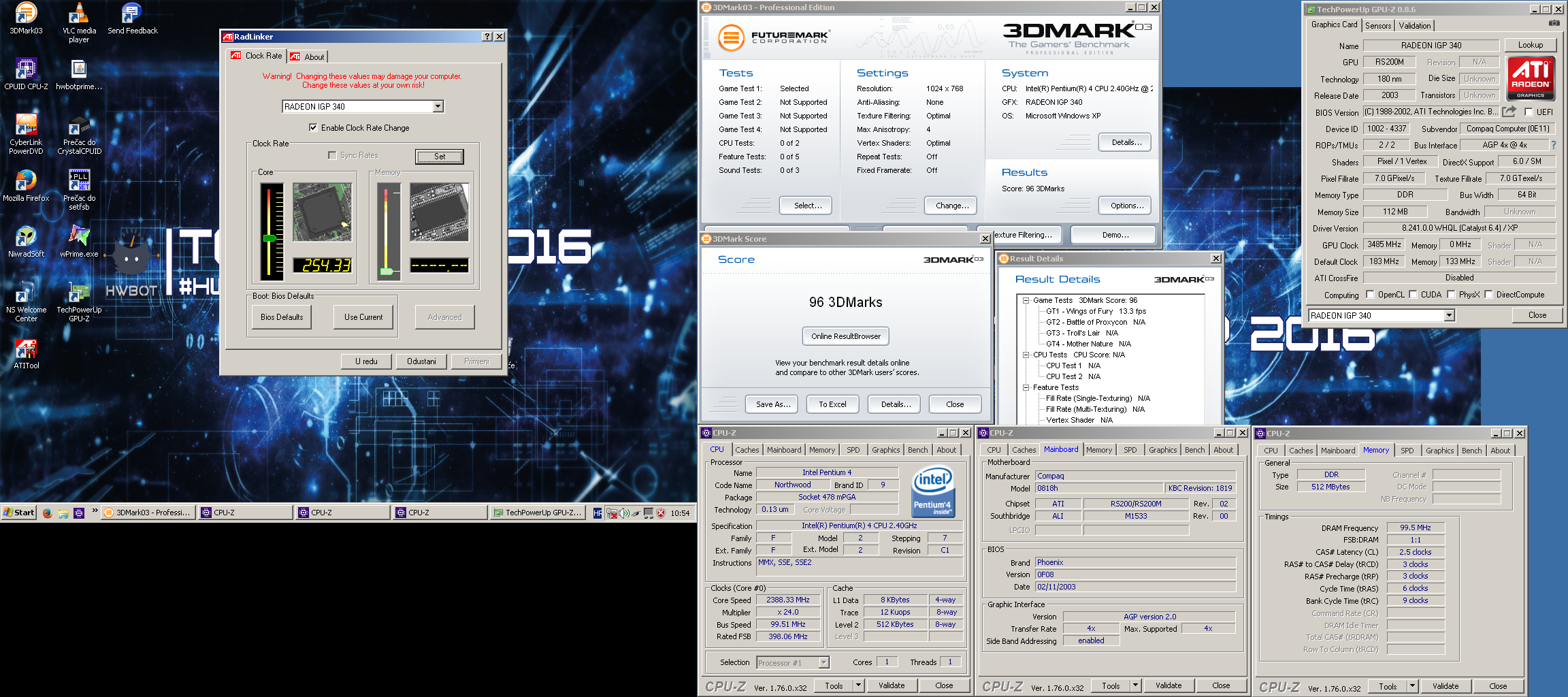
Task: Toggle the DirectCompute checkbox
Action: click(1488, 295)
